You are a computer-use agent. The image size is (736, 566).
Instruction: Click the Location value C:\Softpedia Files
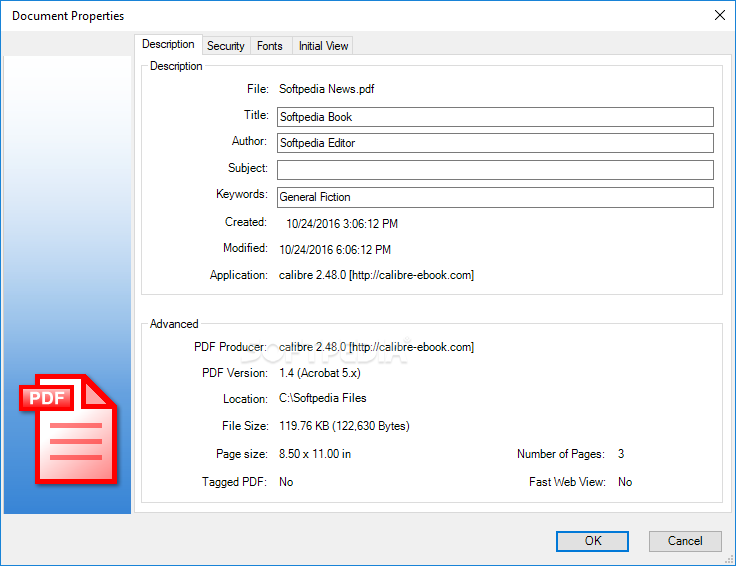click(x=322, y=398)
